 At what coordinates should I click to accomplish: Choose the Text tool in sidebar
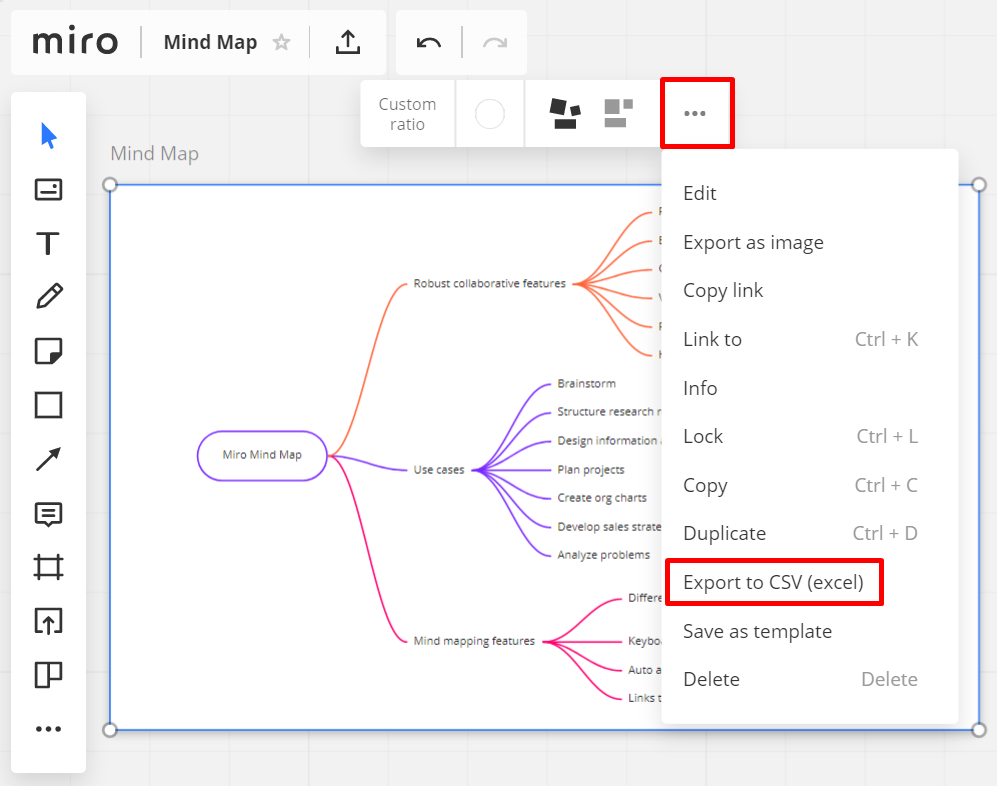pyautogui.click(x=48, y=244)
